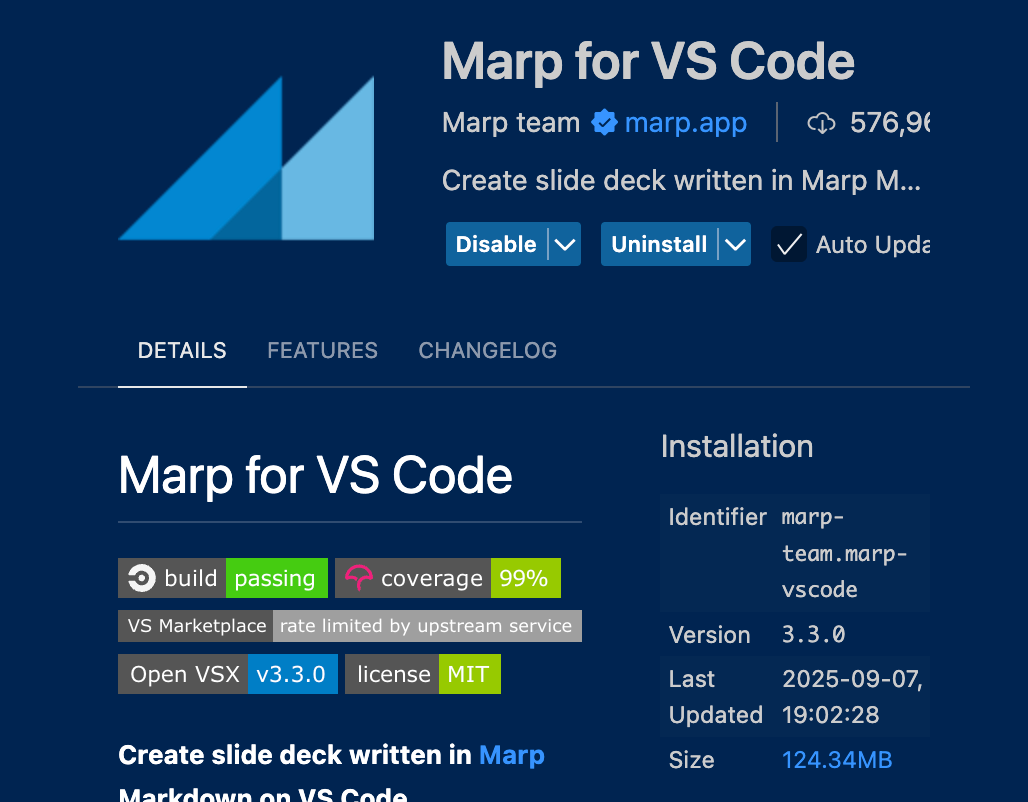
Task: Click the Marp for VS Code readme heading
Action: [x=315, y=475]
